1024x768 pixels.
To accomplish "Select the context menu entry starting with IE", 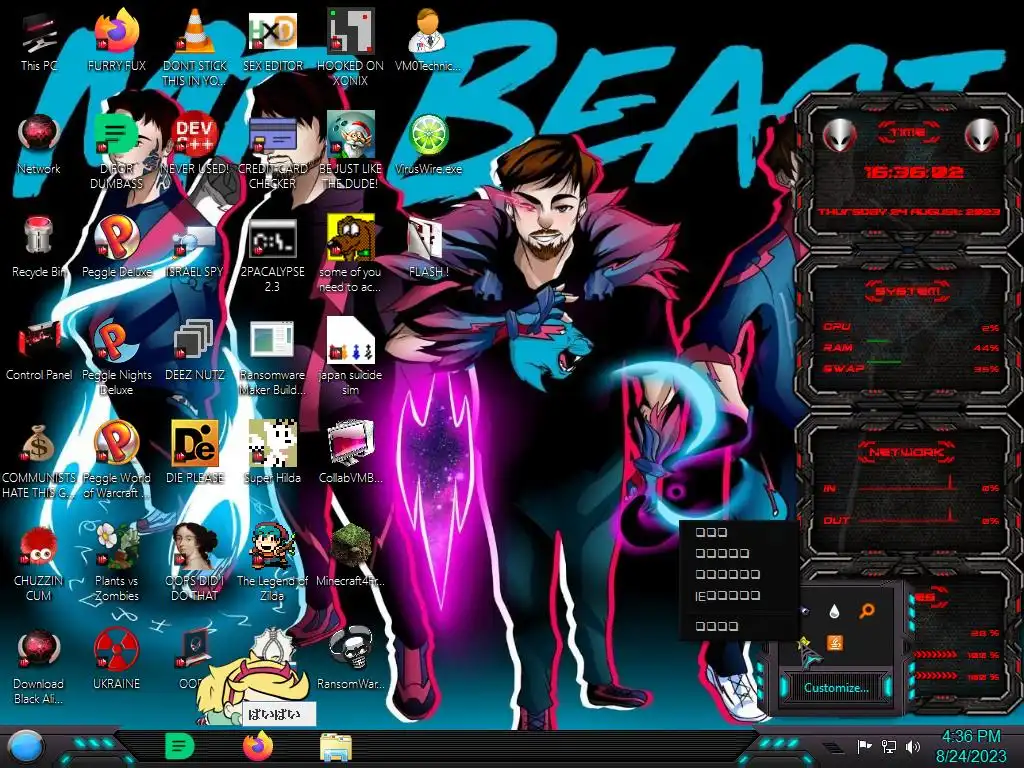I will pyautogui.click(x=738, y=596).
